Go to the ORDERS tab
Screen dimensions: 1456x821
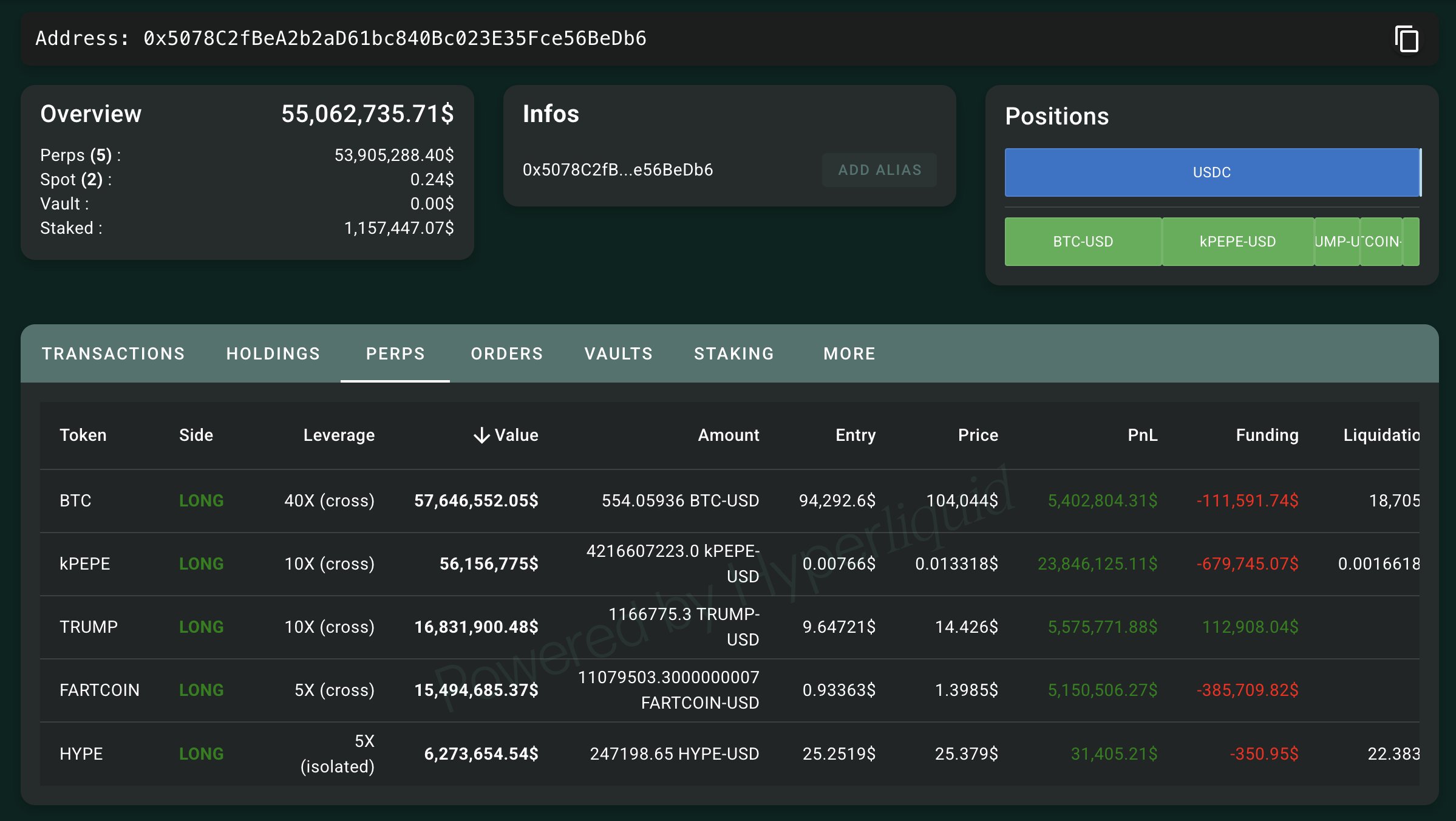pos(507,353)
